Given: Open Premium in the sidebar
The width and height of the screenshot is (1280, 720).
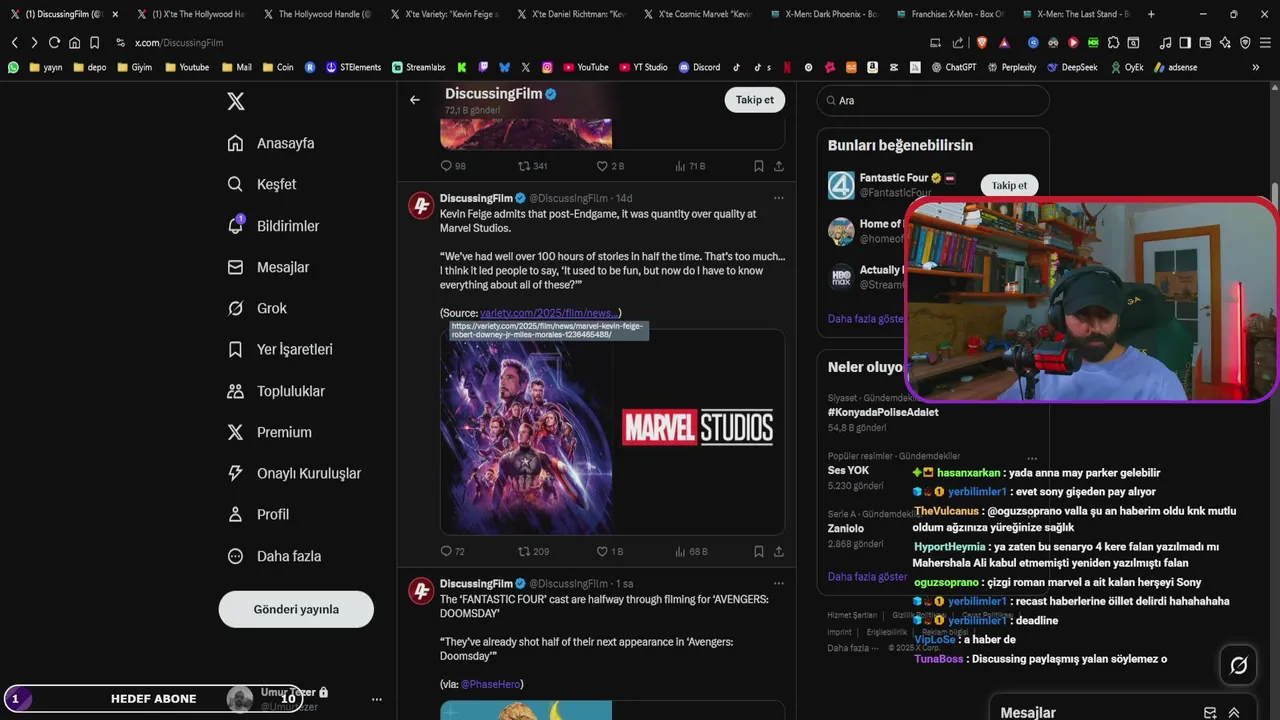Looking at the screenshot, I should [x=269, y=432].
